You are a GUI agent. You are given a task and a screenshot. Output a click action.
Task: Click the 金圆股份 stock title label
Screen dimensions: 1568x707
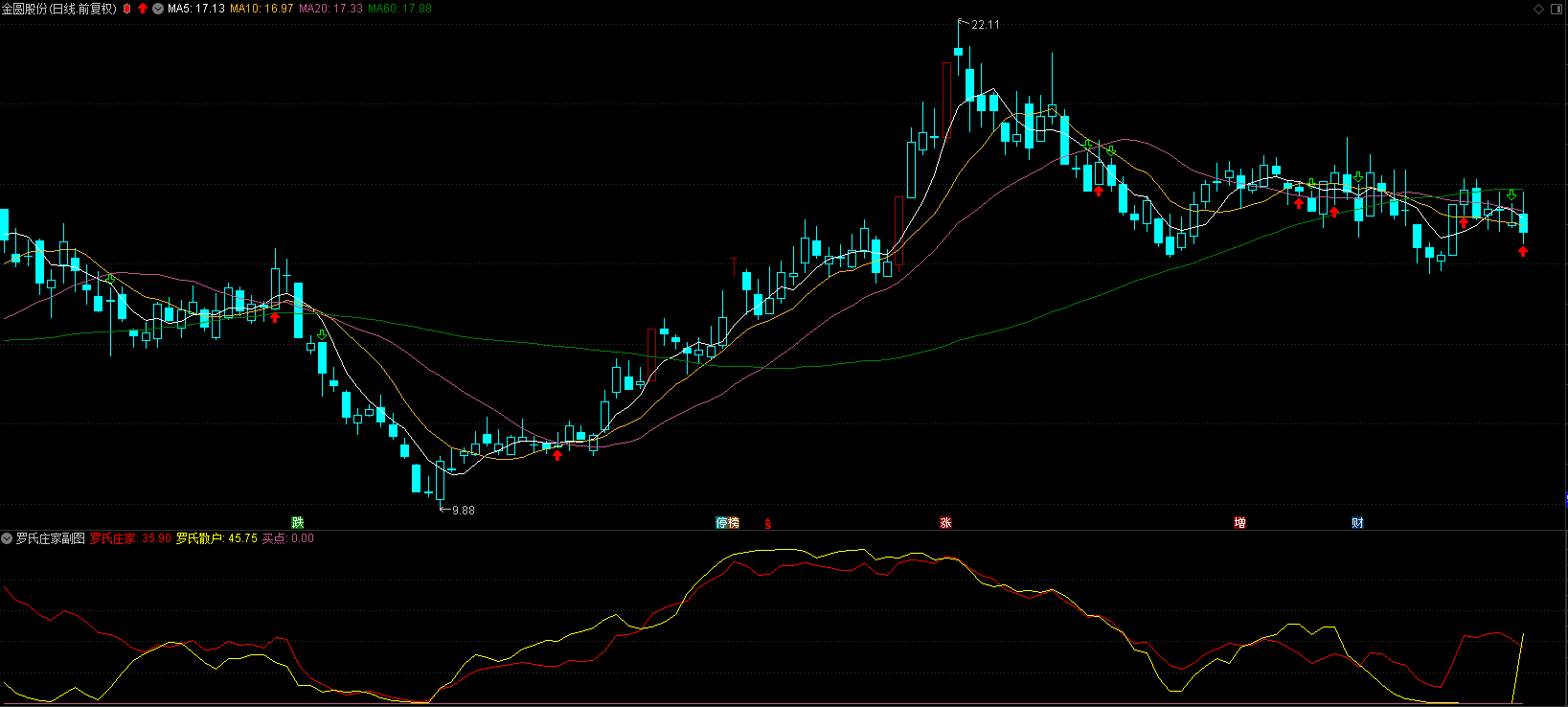pyautogui.click(x=58, y=9)
